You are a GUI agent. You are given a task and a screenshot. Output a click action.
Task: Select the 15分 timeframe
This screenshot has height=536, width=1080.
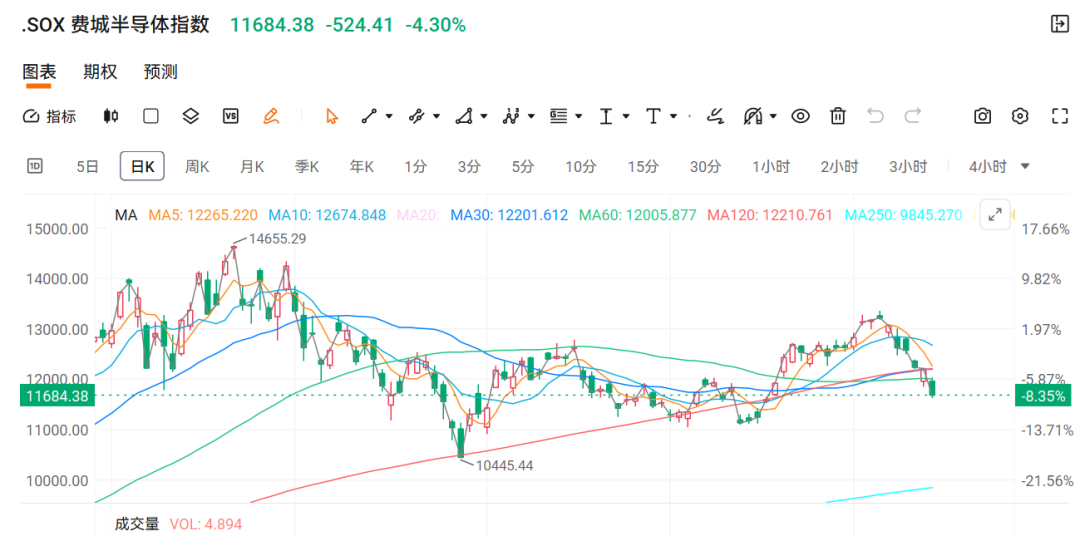[x=643, y=166]
